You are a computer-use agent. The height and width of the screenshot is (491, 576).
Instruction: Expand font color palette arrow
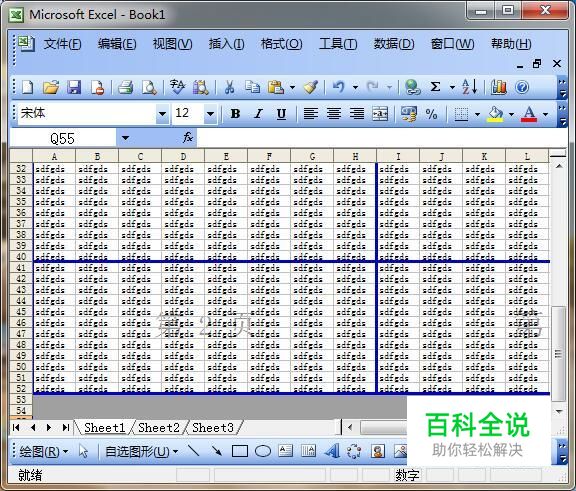[546, 114]
